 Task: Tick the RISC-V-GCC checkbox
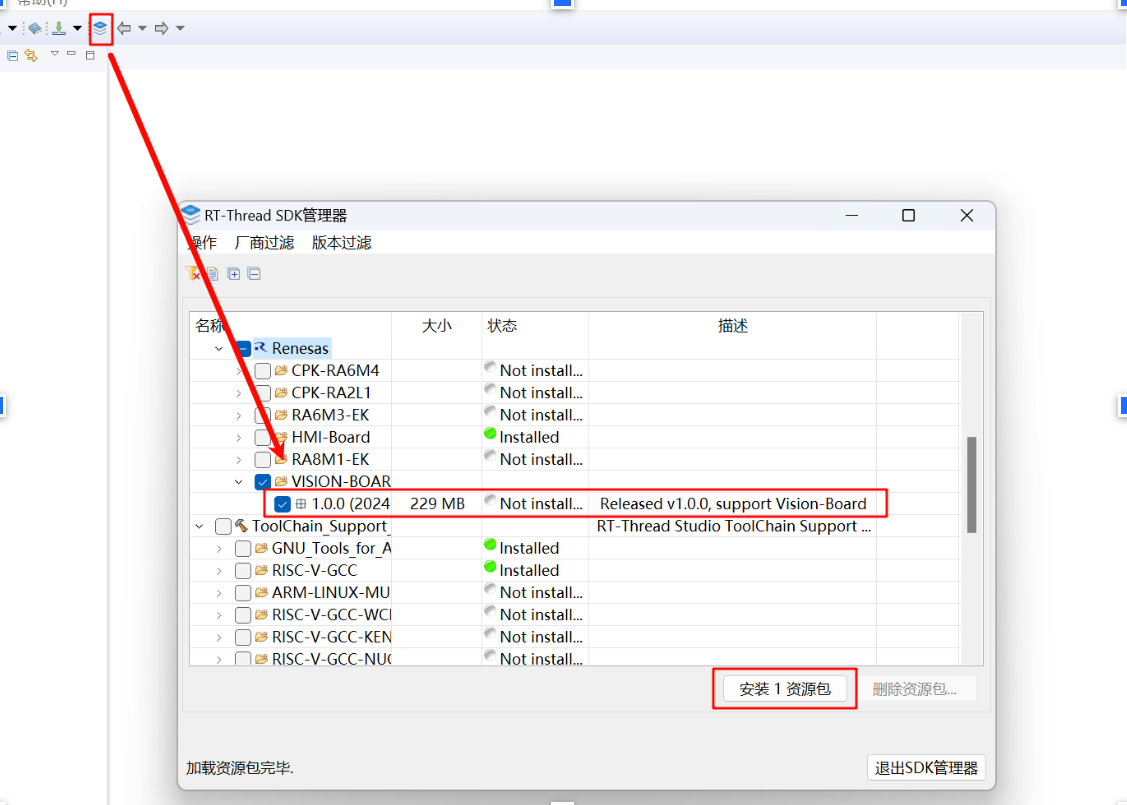tap(243, 571)
